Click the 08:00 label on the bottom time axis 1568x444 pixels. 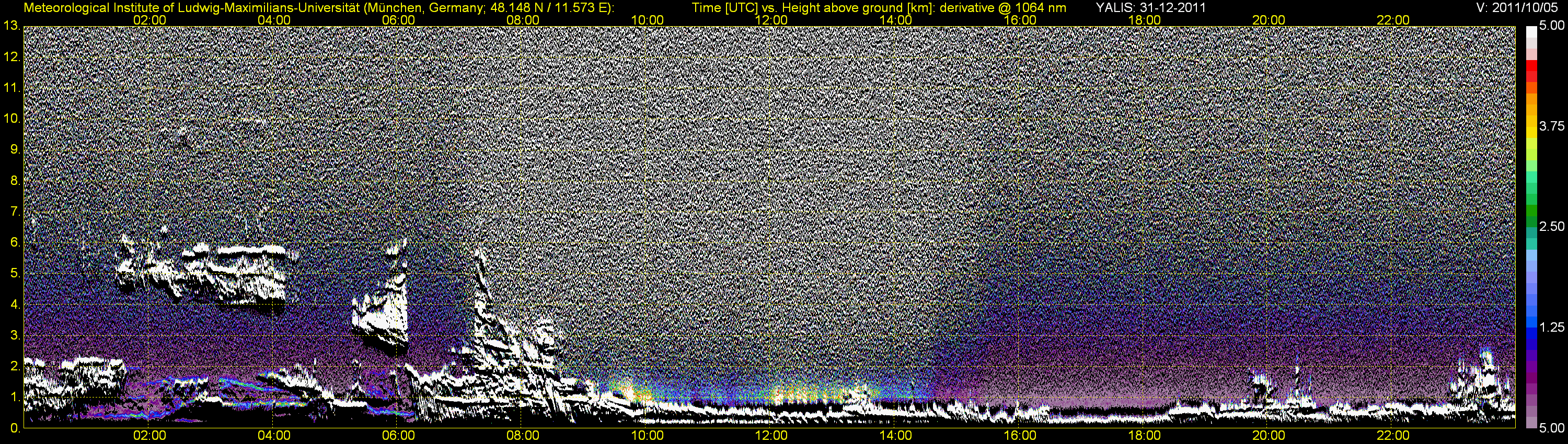(x=523, y=436)
